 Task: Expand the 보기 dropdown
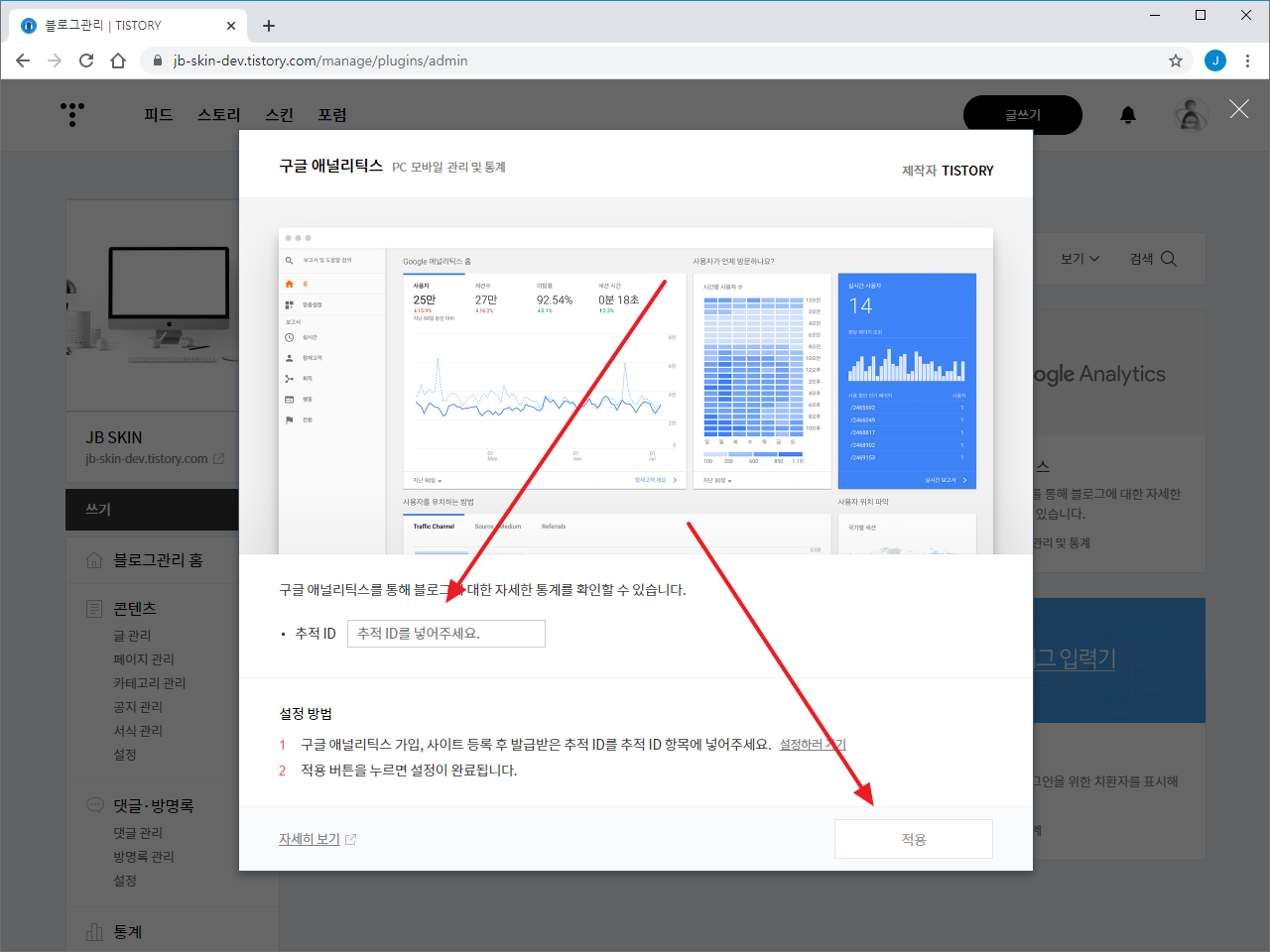(1079, 259)
